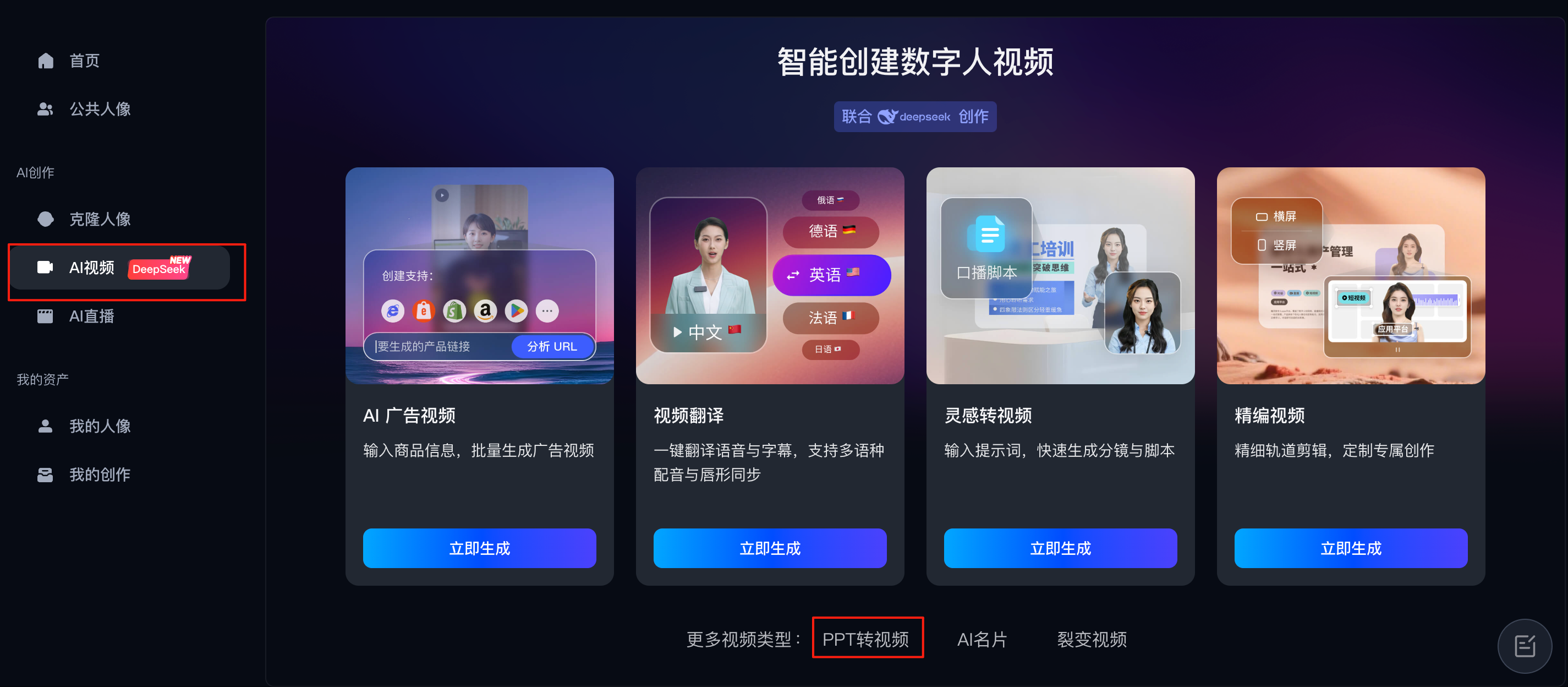This screenshot has height=687, width=1568.
Task: Select the 公共人像 menu item
Action: coord(100,109)
